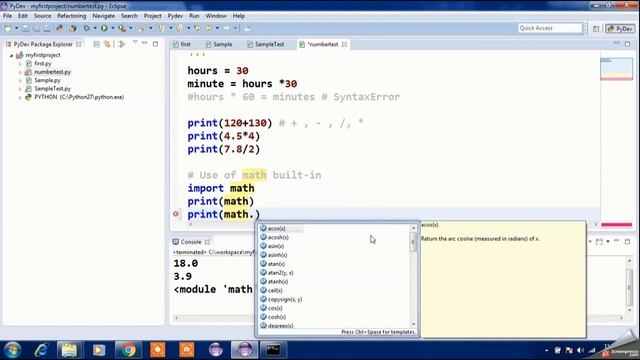The image size is (640, 360).
Task: Click the volume icon in system tray
Action: pyautogui.click(x=580, y=351)
